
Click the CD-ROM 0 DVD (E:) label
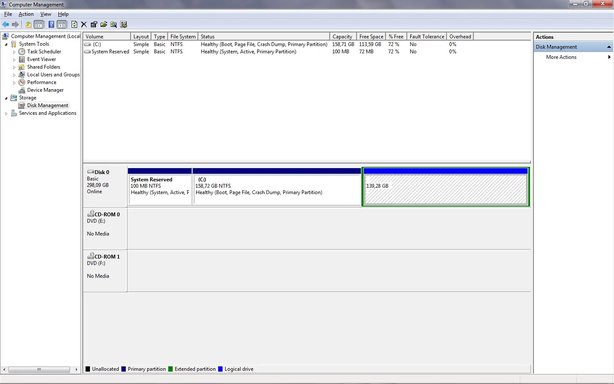pyautogui.click(x=105, y=229)
